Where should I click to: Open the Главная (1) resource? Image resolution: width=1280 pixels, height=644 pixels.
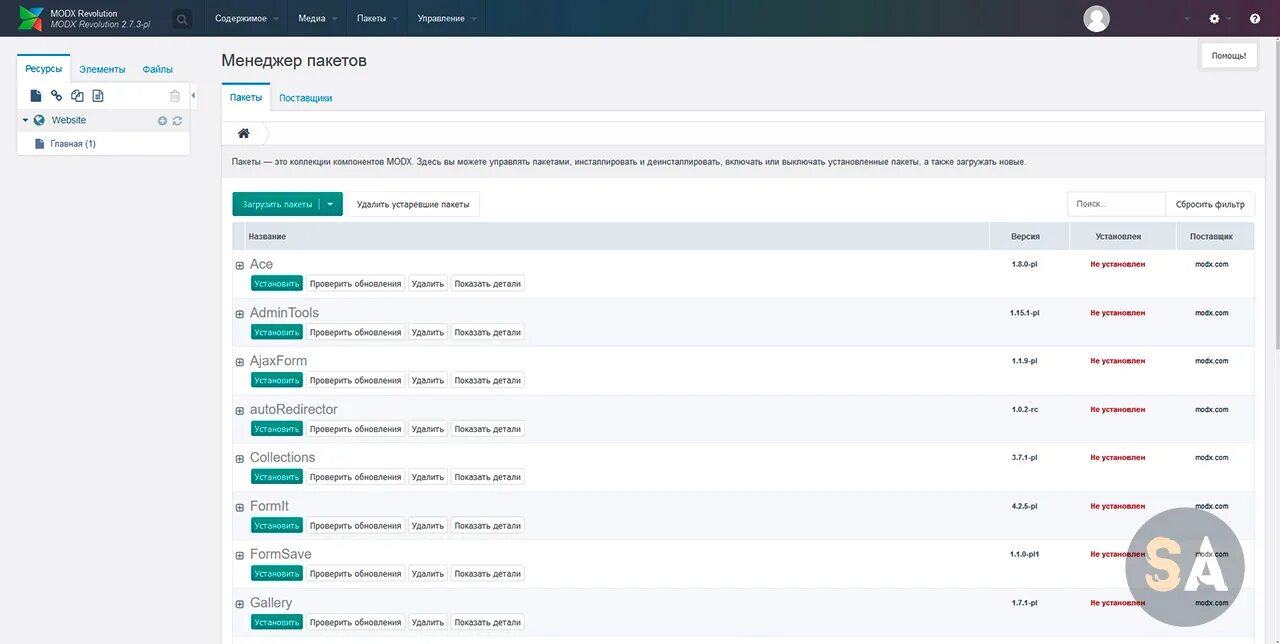[x=73, y=144]
